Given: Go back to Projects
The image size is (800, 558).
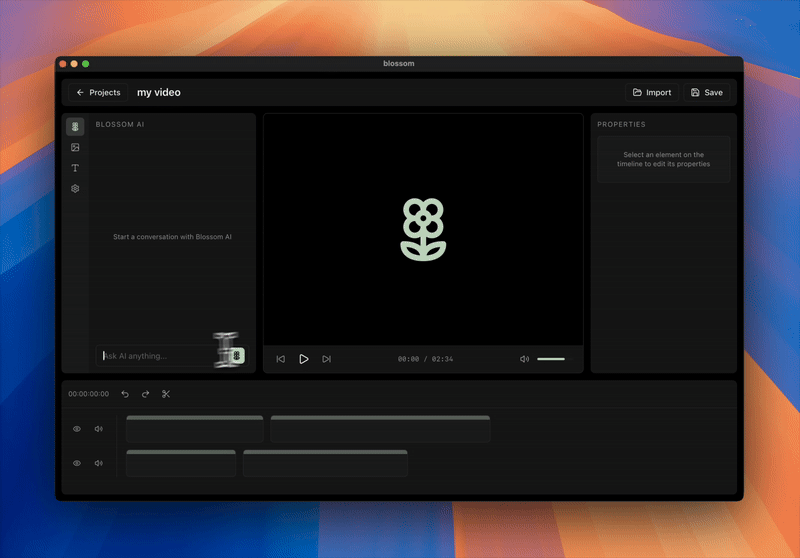Looking at the screenshot, I should click(x=98, y=93).
